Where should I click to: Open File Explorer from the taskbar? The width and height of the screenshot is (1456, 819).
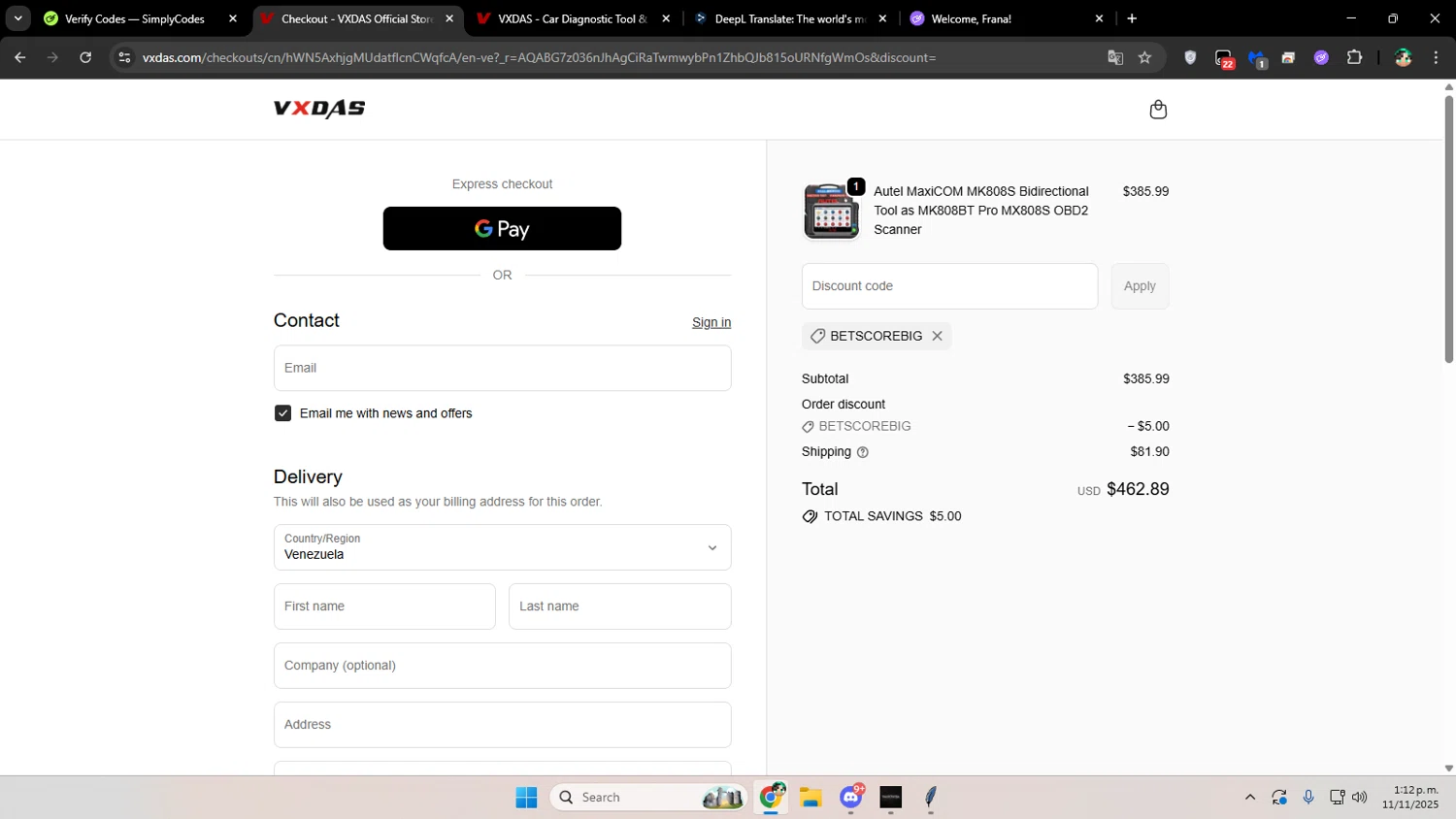click(811, 798)
